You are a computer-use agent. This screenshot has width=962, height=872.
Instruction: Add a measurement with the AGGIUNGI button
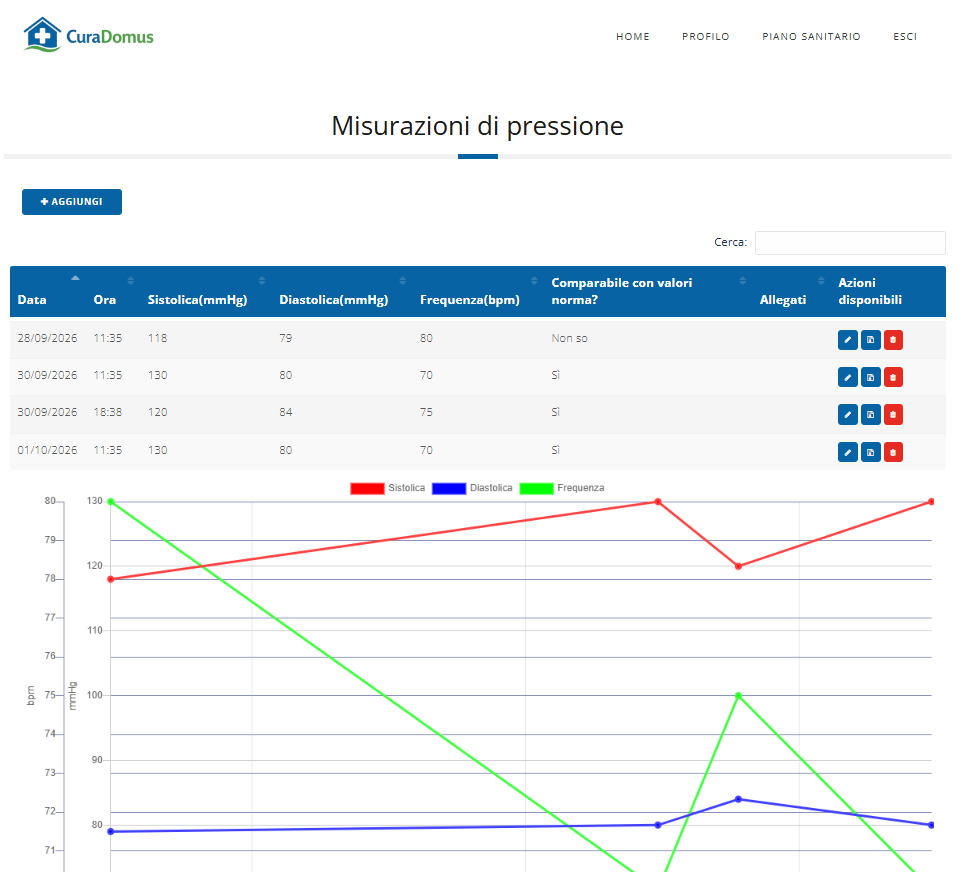(72, 202)
